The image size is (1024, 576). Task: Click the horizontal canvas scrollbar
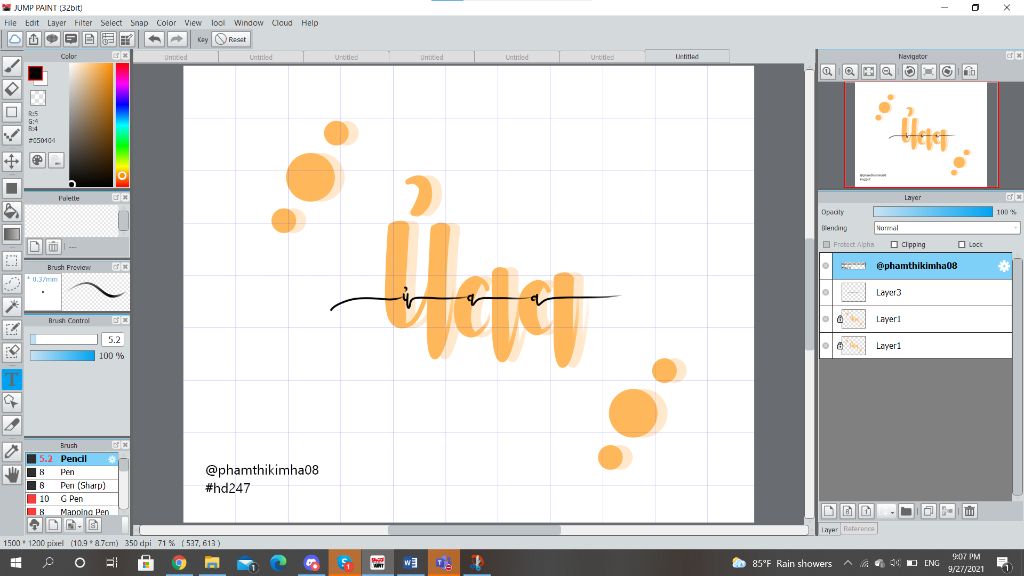473,530
